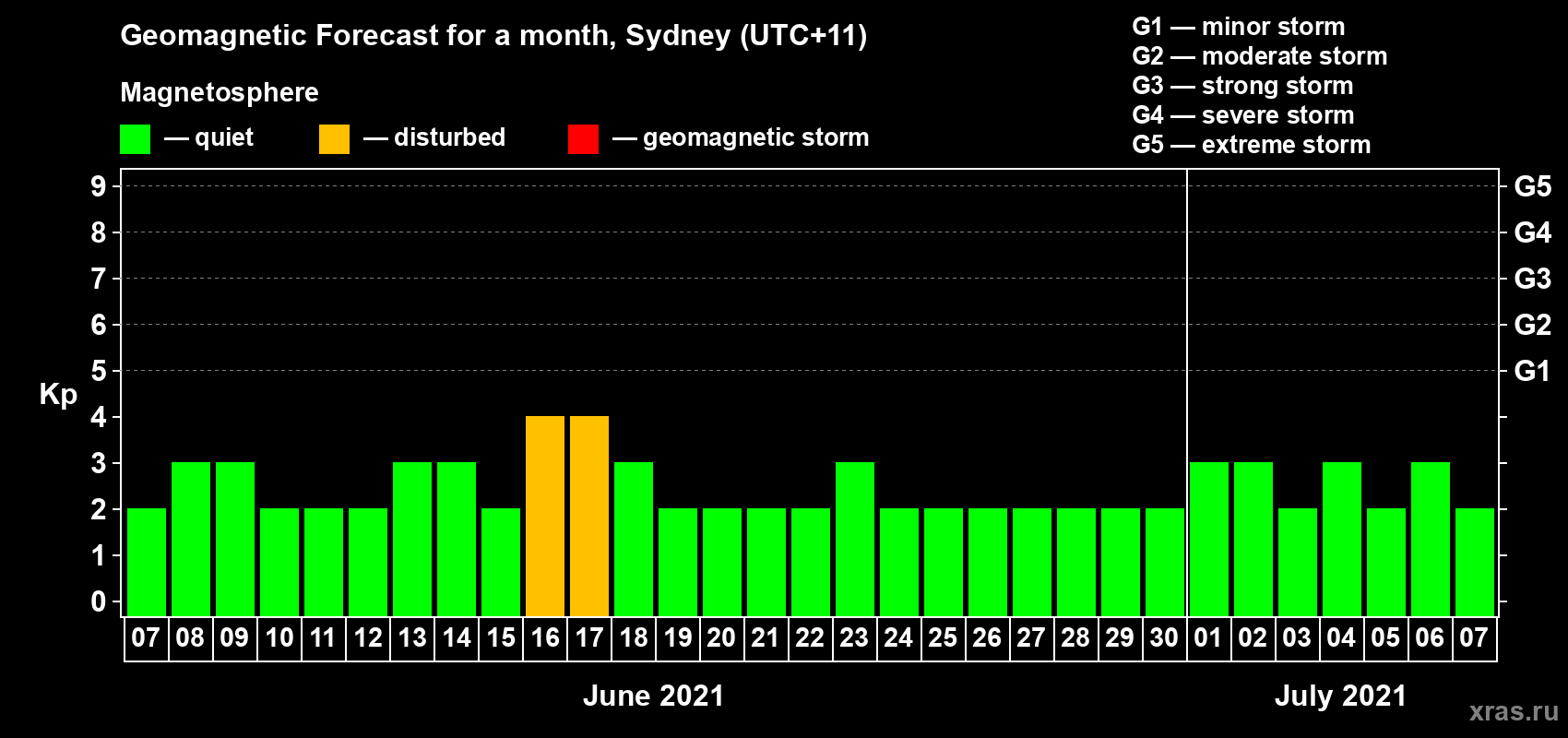The image size is (1568, 738).
Task: Click the orange disturbed legend swatch
Action: click(x=334, y=139)
